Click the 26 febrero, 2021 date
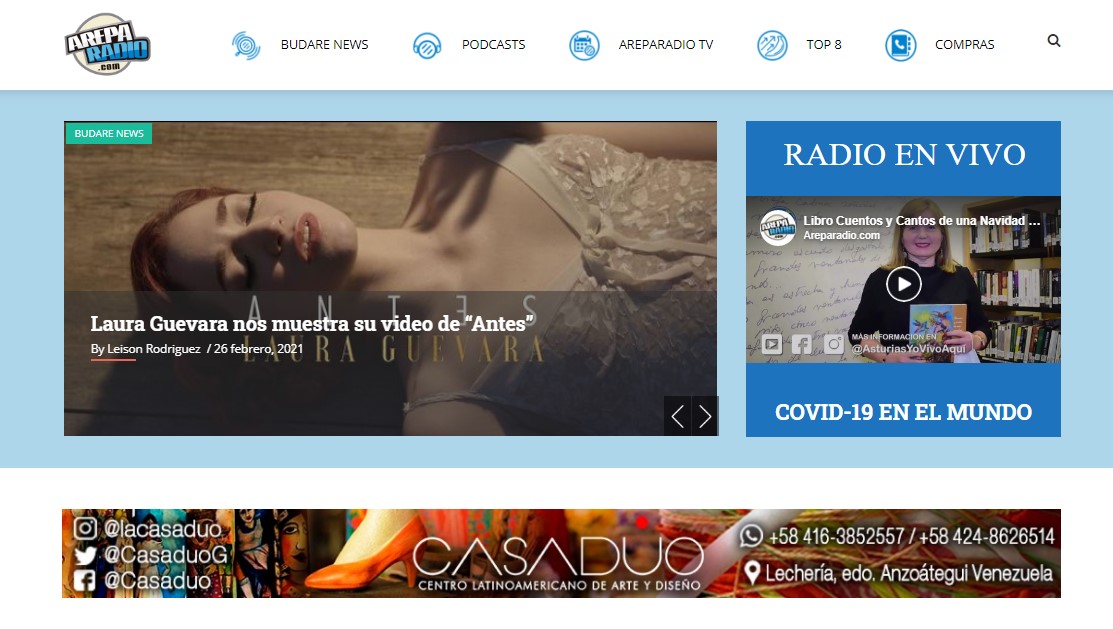 pyautogui.click(x=258, y=349)
